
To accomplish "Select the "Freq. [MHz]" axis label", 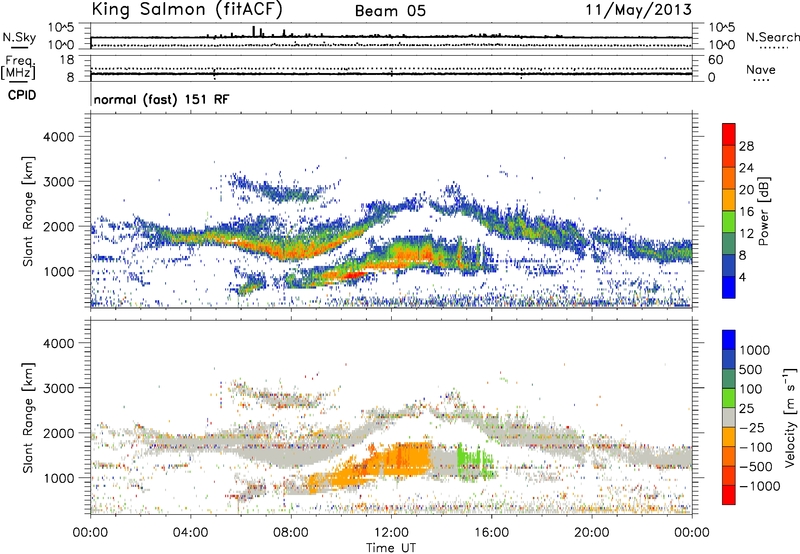I will pyautogui.click(x=19, y=67).
